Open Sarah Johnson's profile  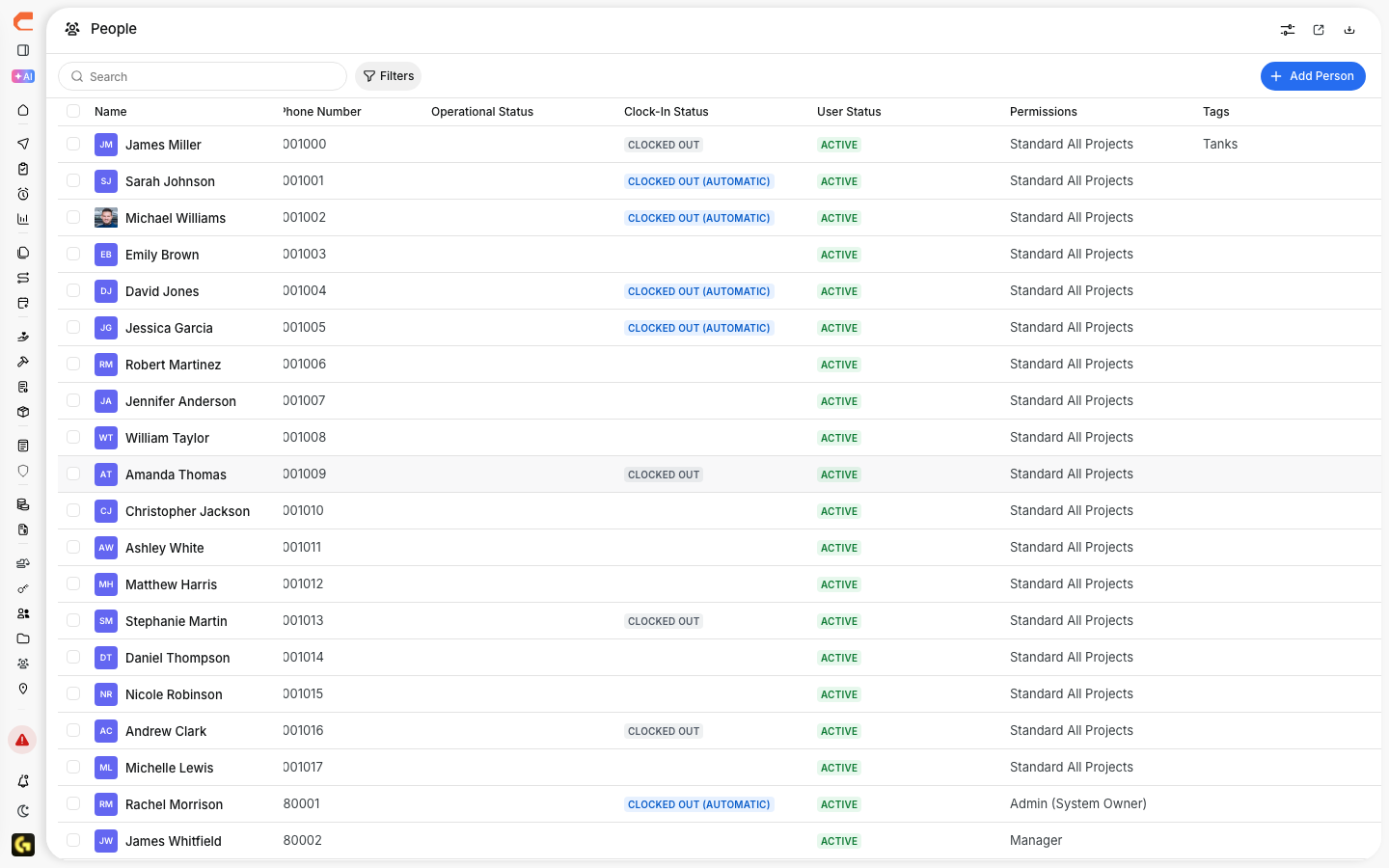point(170,181)
